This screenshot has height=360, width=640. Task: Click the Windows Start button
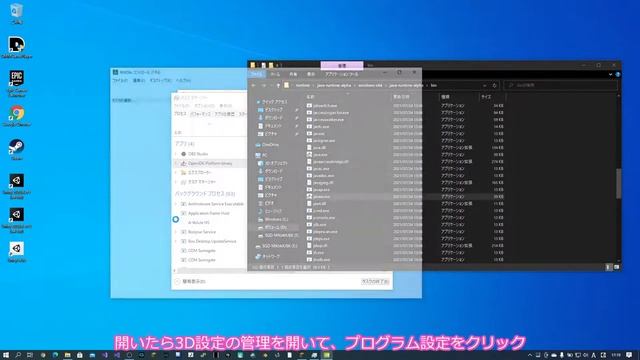[x=6, y=355]
